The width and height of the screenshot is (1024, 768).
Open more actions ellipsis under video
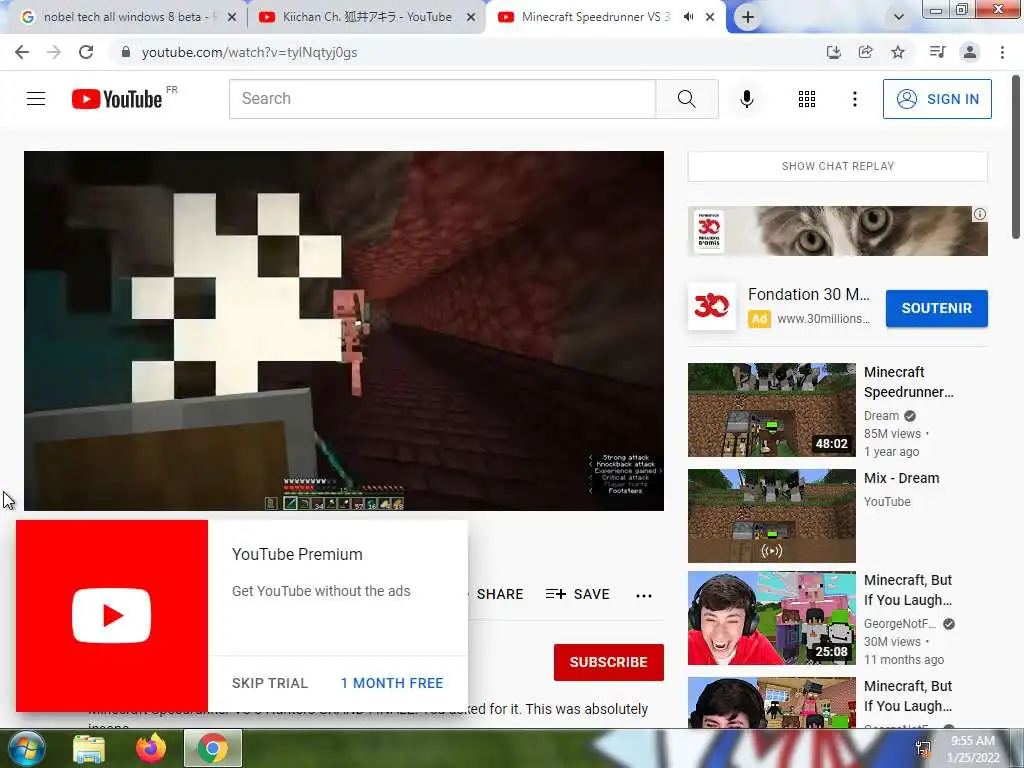[644, 595]
